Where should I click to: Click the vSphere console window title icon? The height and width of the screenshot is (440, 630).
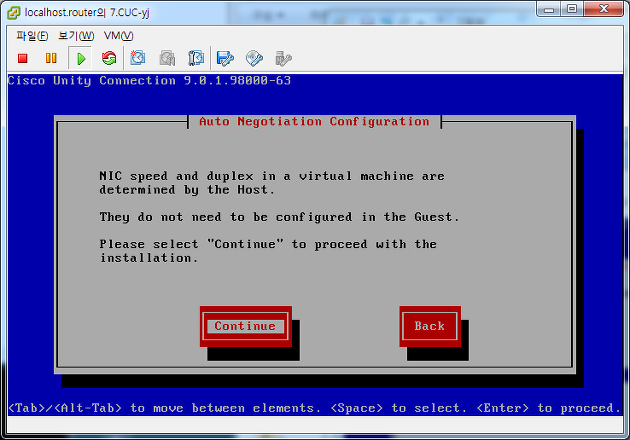(x=13, y=13)
